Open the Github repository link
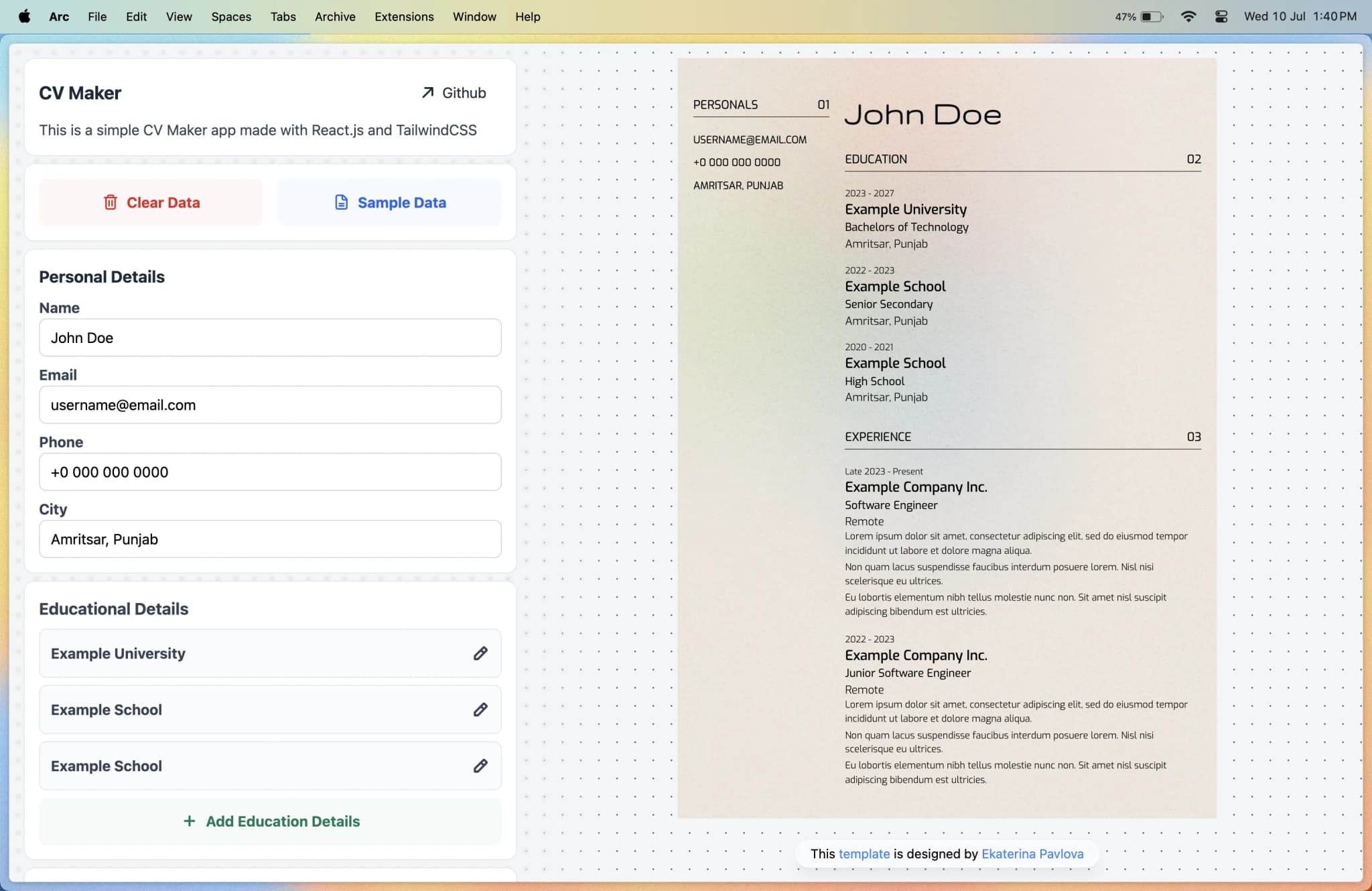1372x891 pixels. 453,93
